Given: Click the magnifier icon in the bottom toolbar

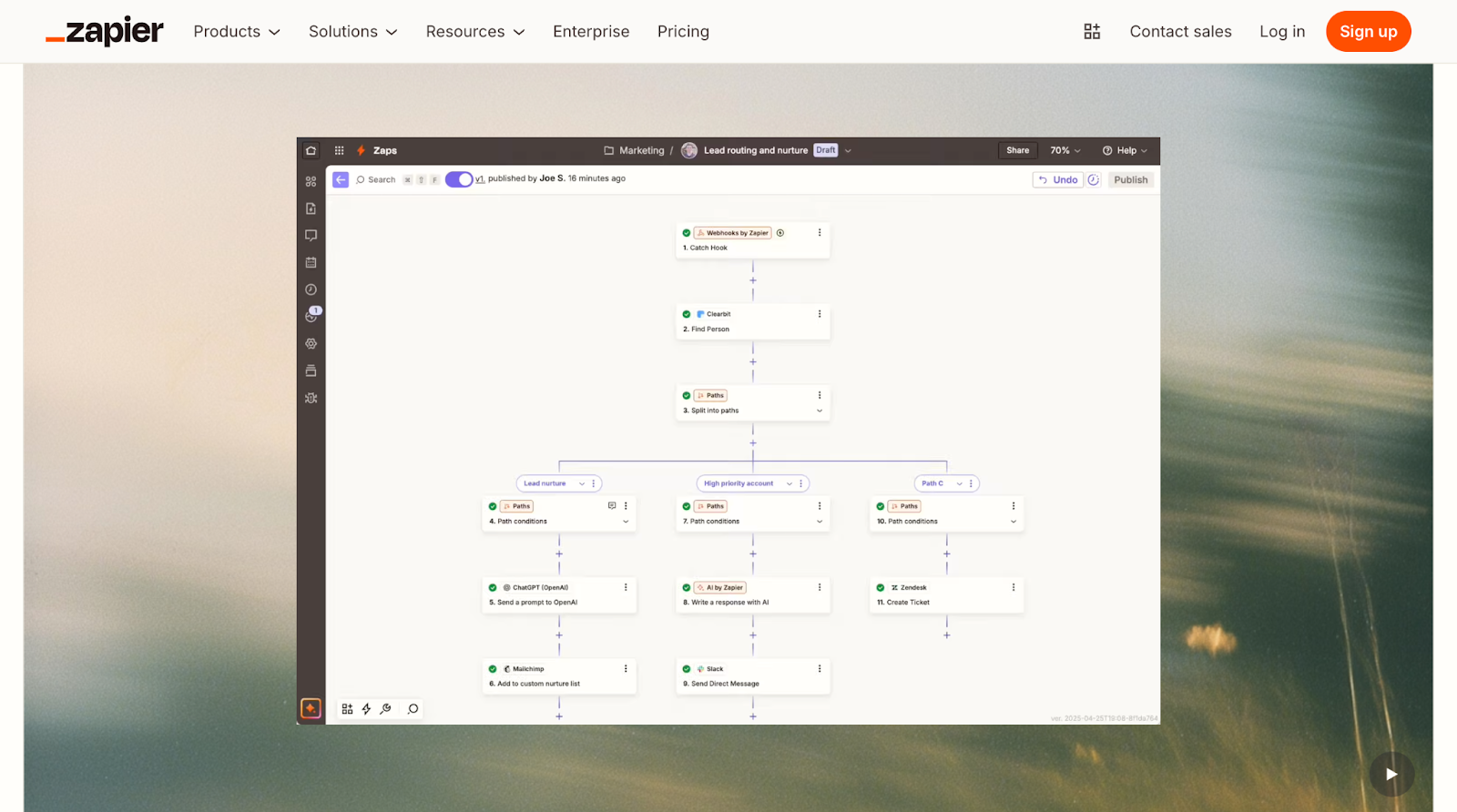Looking at the screenshot, I should pyautogui.click(x=413, y=708).
